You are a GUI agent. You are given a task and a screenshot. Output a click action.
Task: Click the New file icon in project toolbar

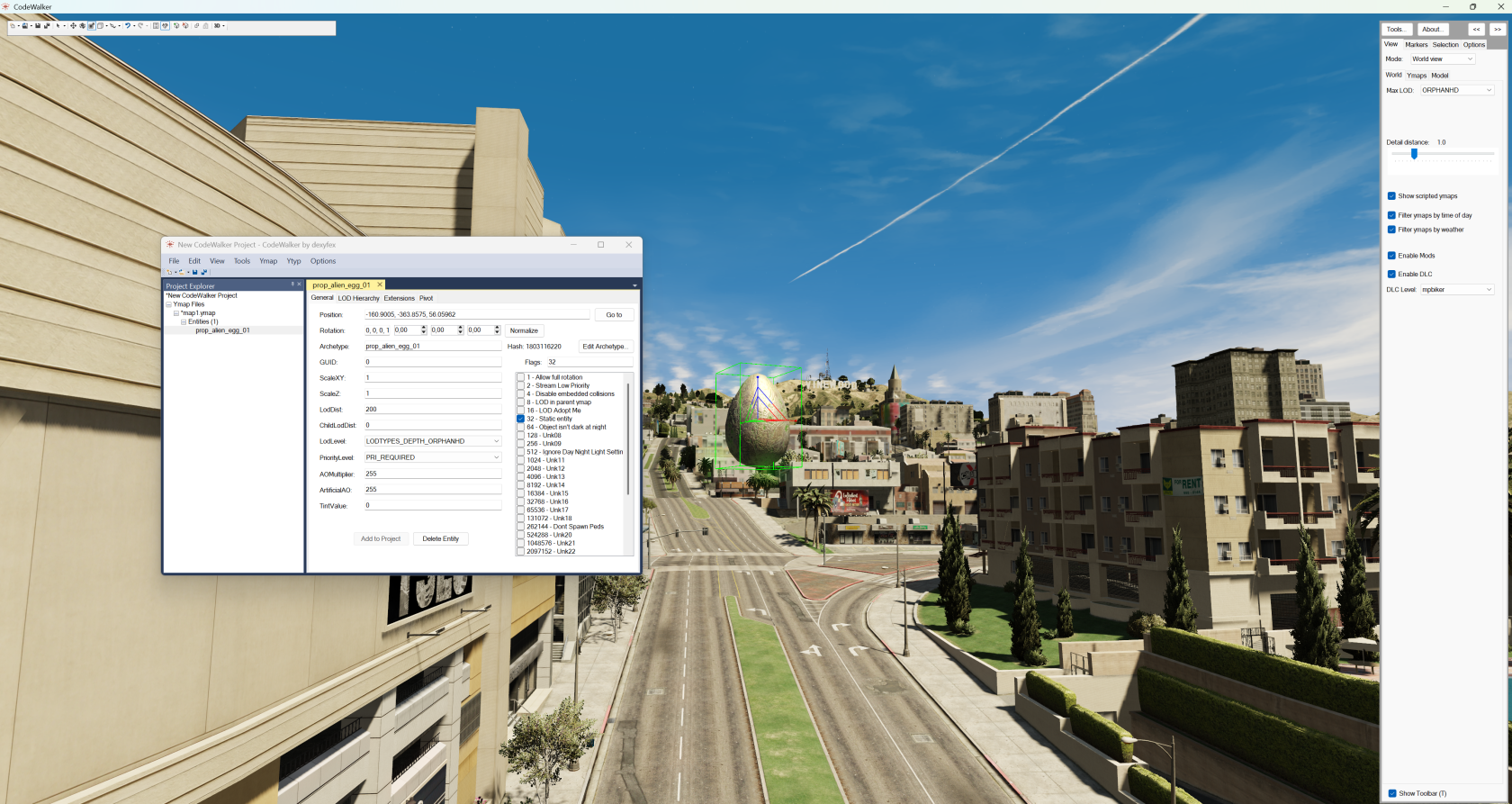(168, 272)
